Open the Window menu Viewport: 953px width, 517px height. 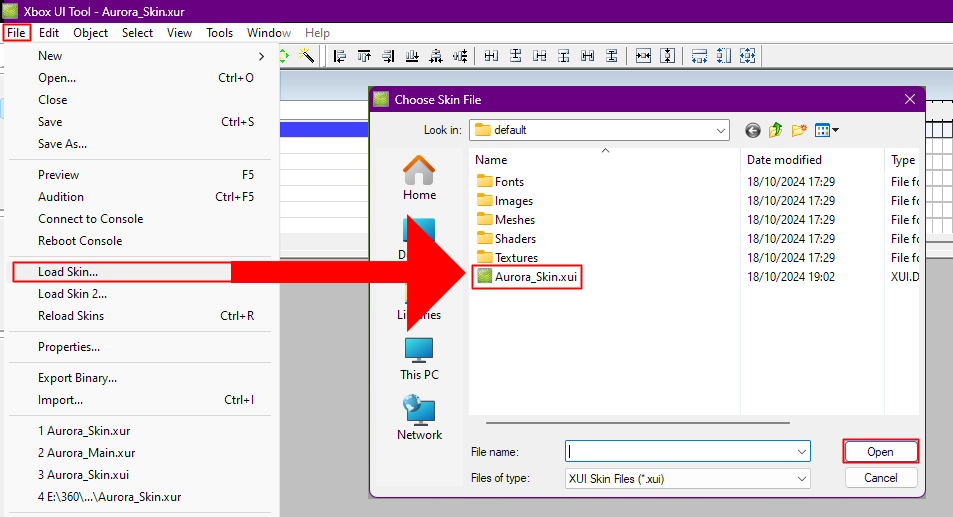(269, 33)
